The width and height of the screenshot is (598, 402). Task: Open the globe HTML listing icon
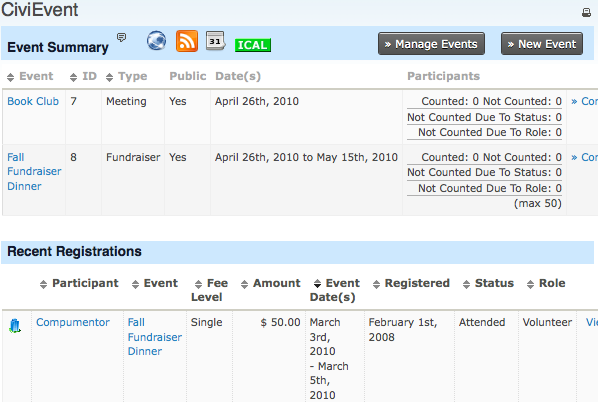click(x=156, y=41)
